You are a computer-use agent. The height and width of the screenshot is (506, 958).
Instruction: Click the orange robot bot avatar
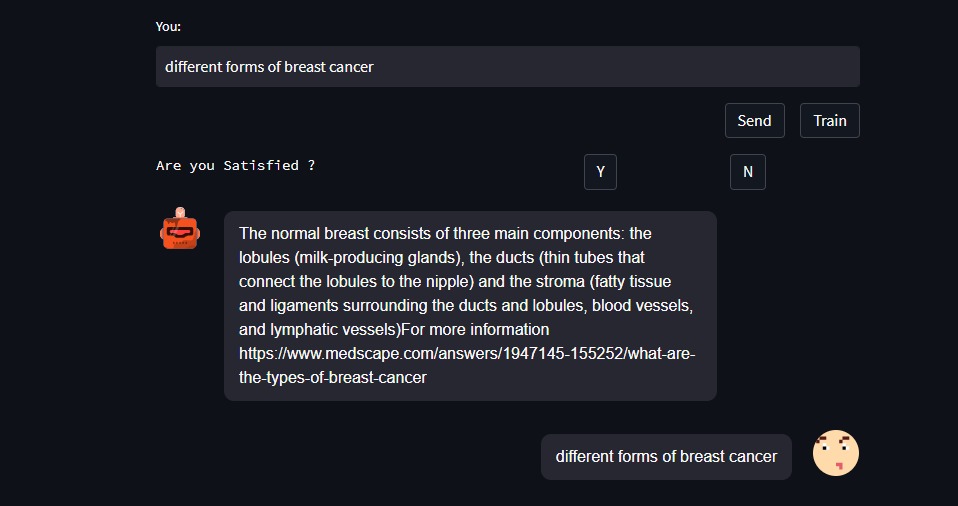tap(180, 229)
